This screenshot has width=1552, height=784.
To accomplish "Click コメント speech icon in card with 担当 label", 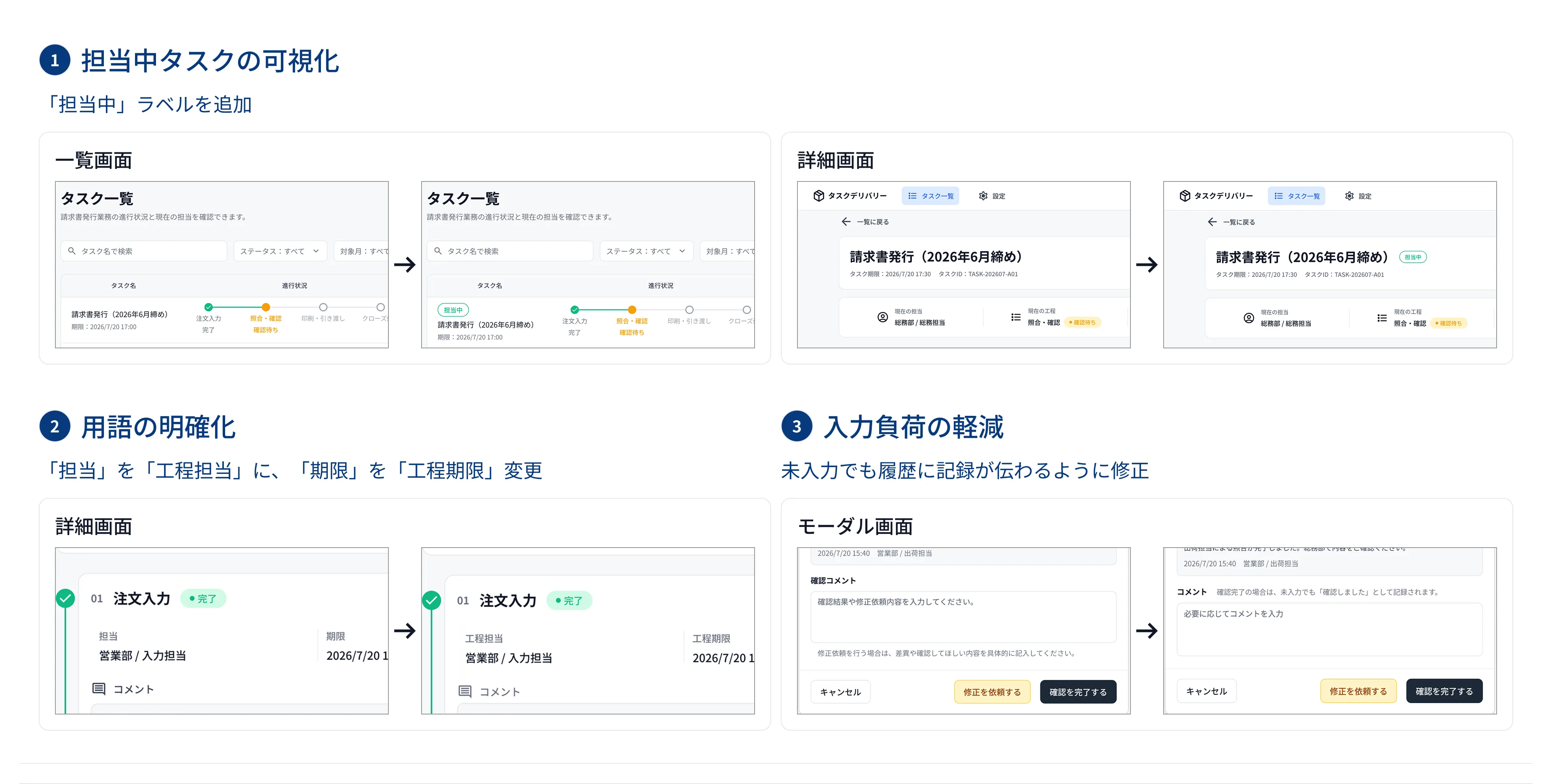I will pos(99,689).
